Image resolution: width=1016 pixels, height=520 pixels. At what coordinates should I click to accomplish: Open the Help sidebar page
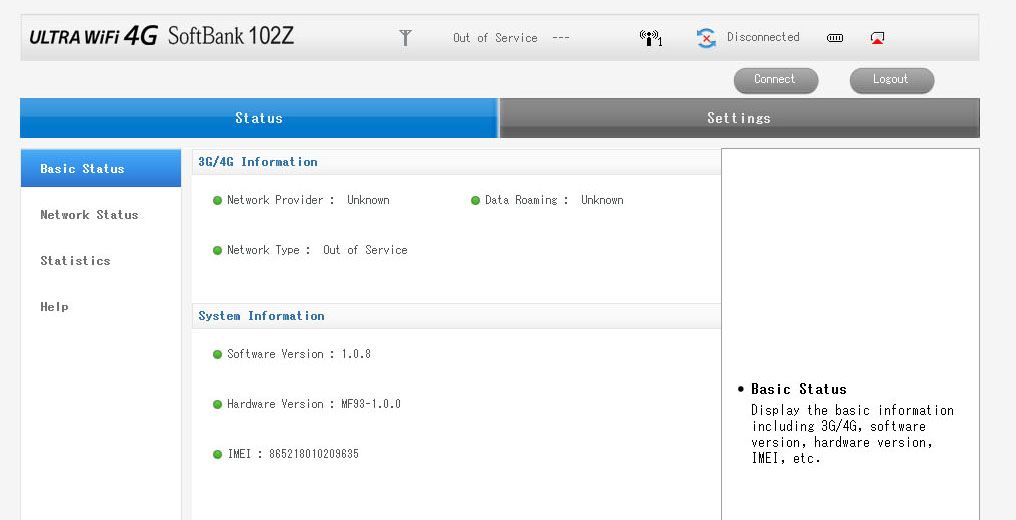tap(54, 307)
